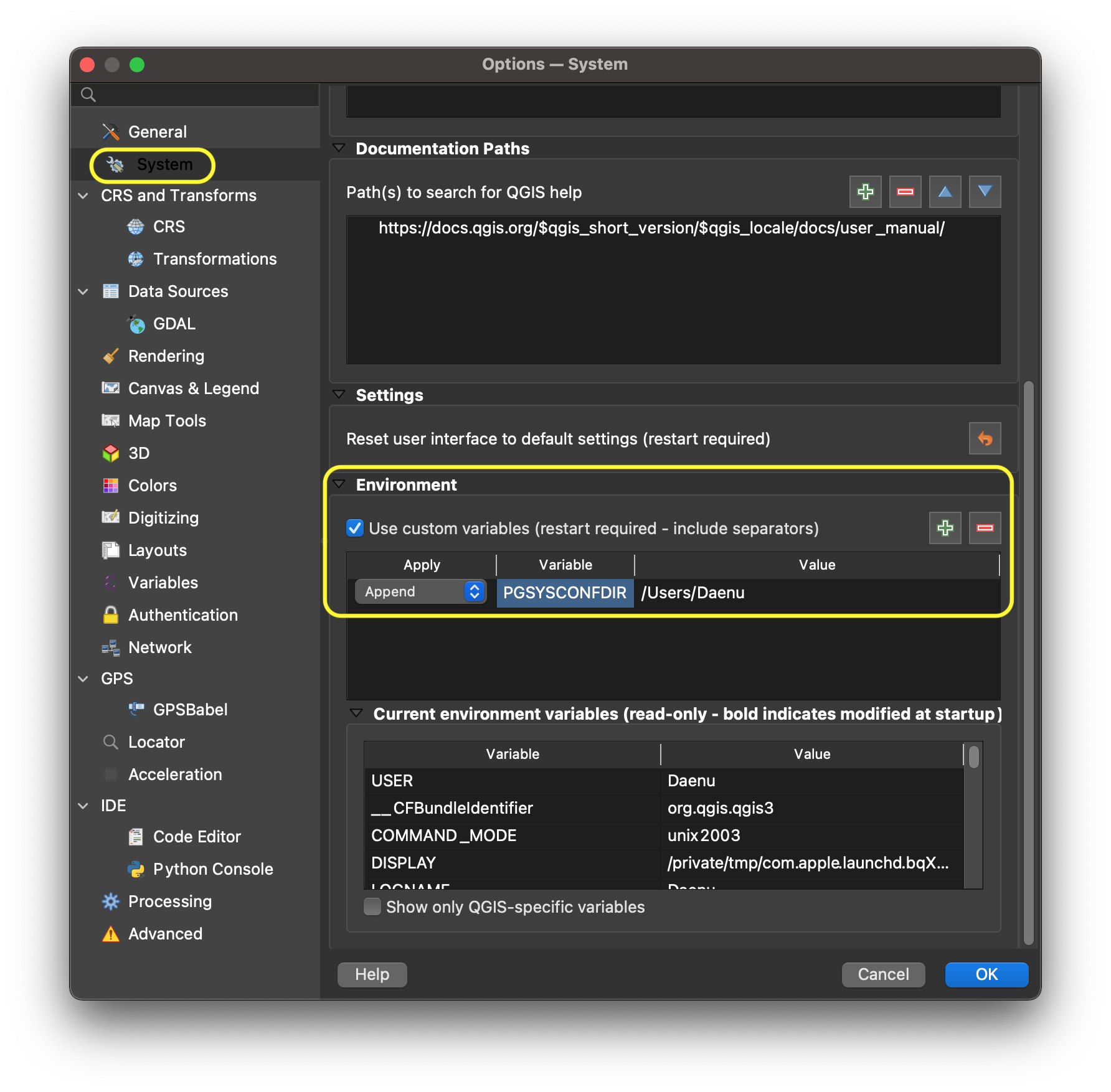
Task: Add a new QGIS help path
Action: point(866,192)
